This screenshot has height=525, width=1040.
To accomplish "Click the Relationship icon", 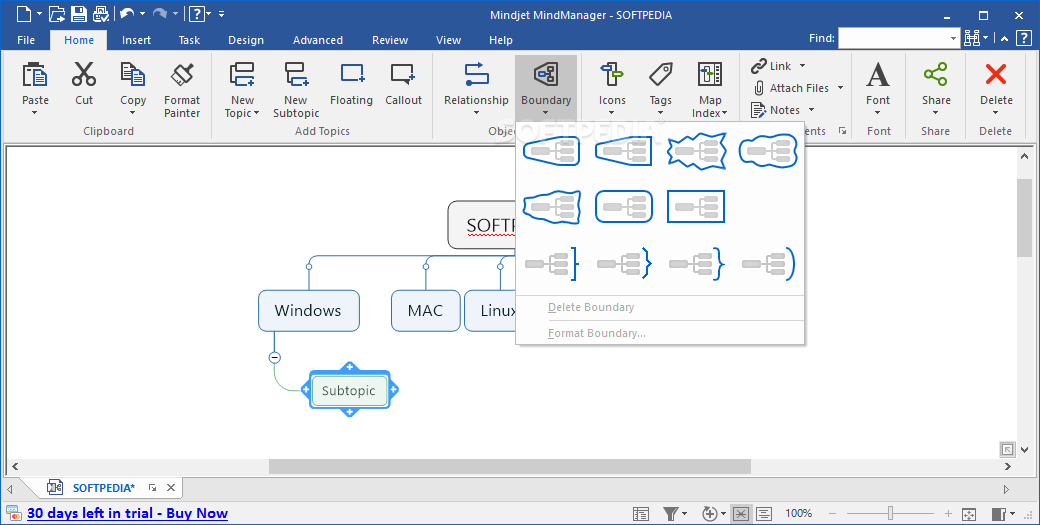I will coord(476,75).
